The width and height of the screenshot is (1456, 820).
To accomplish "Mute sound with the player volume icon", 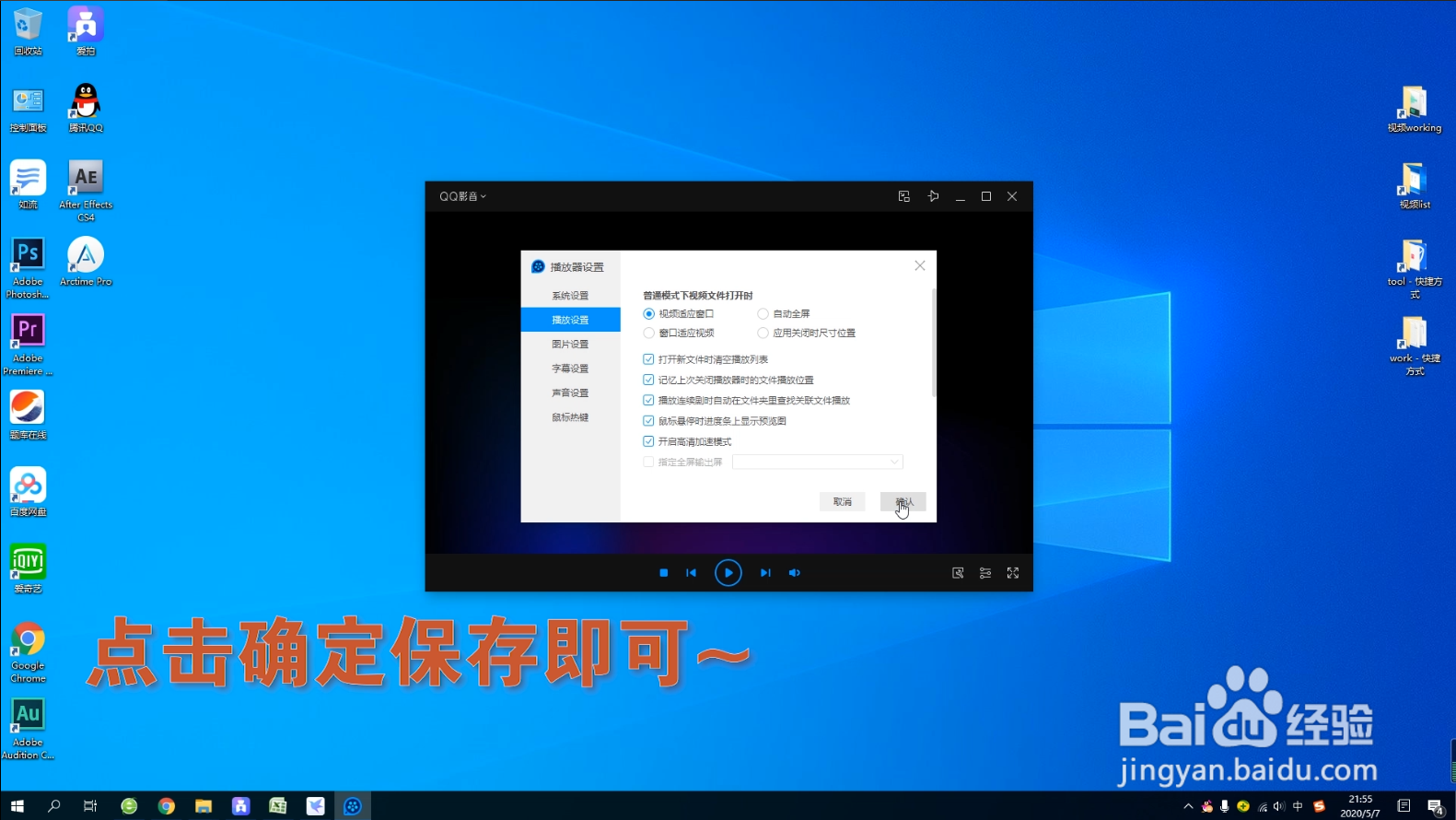I will (x=795, y=573).
